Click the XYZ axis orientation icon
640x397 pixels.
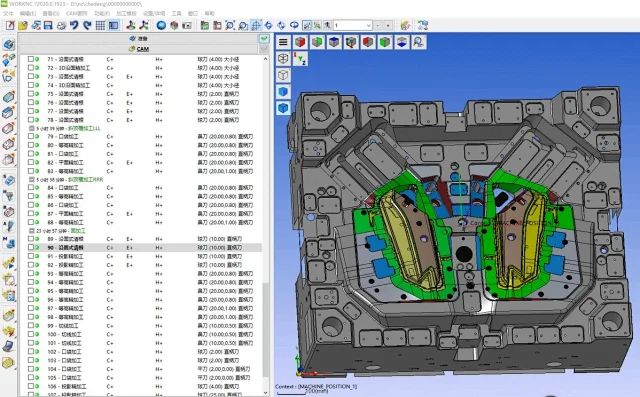click(x=300, y=59)
